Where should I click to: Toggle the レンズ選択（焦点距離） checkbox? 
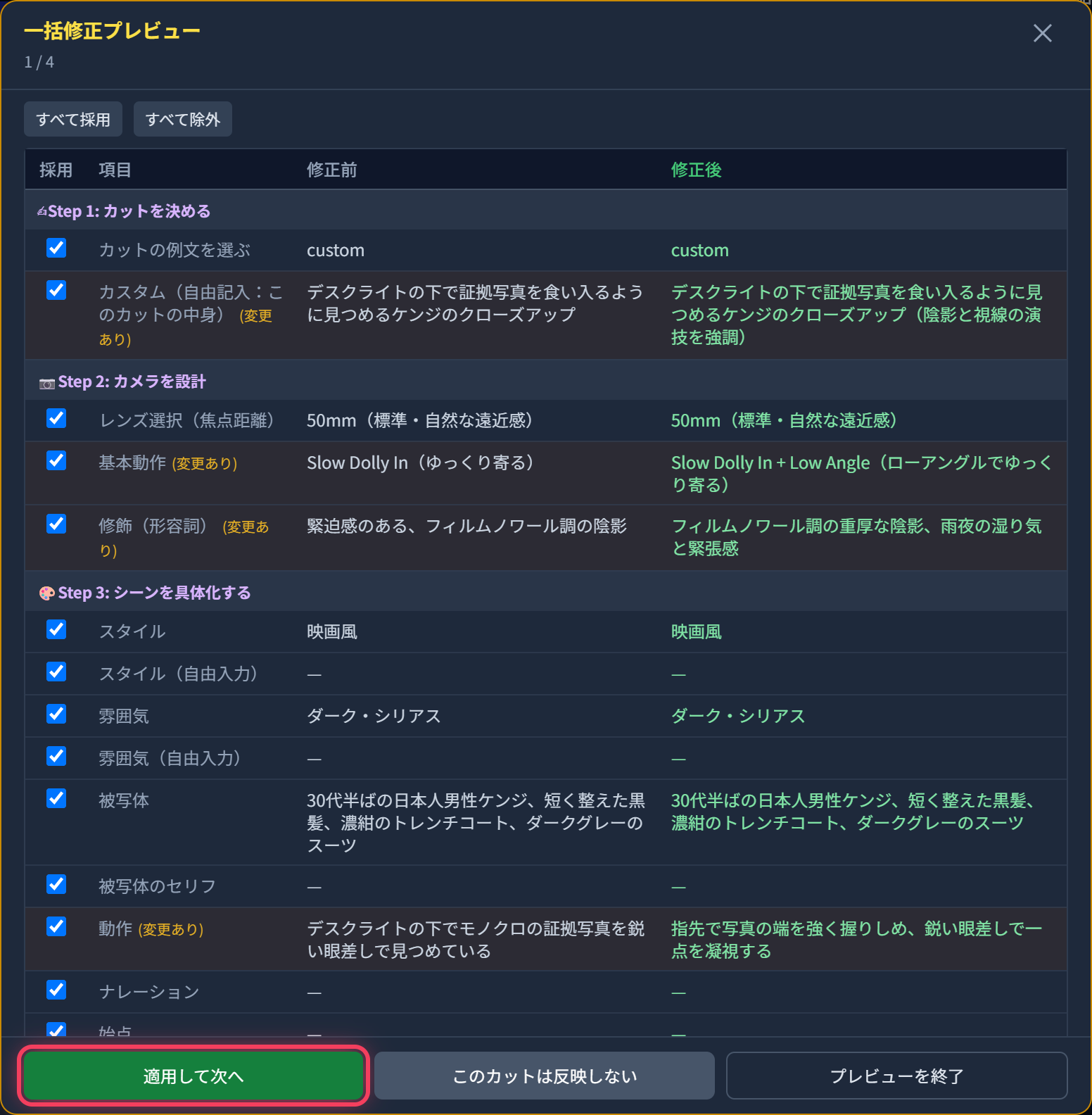pyautogui.click(x=56, y=418)
